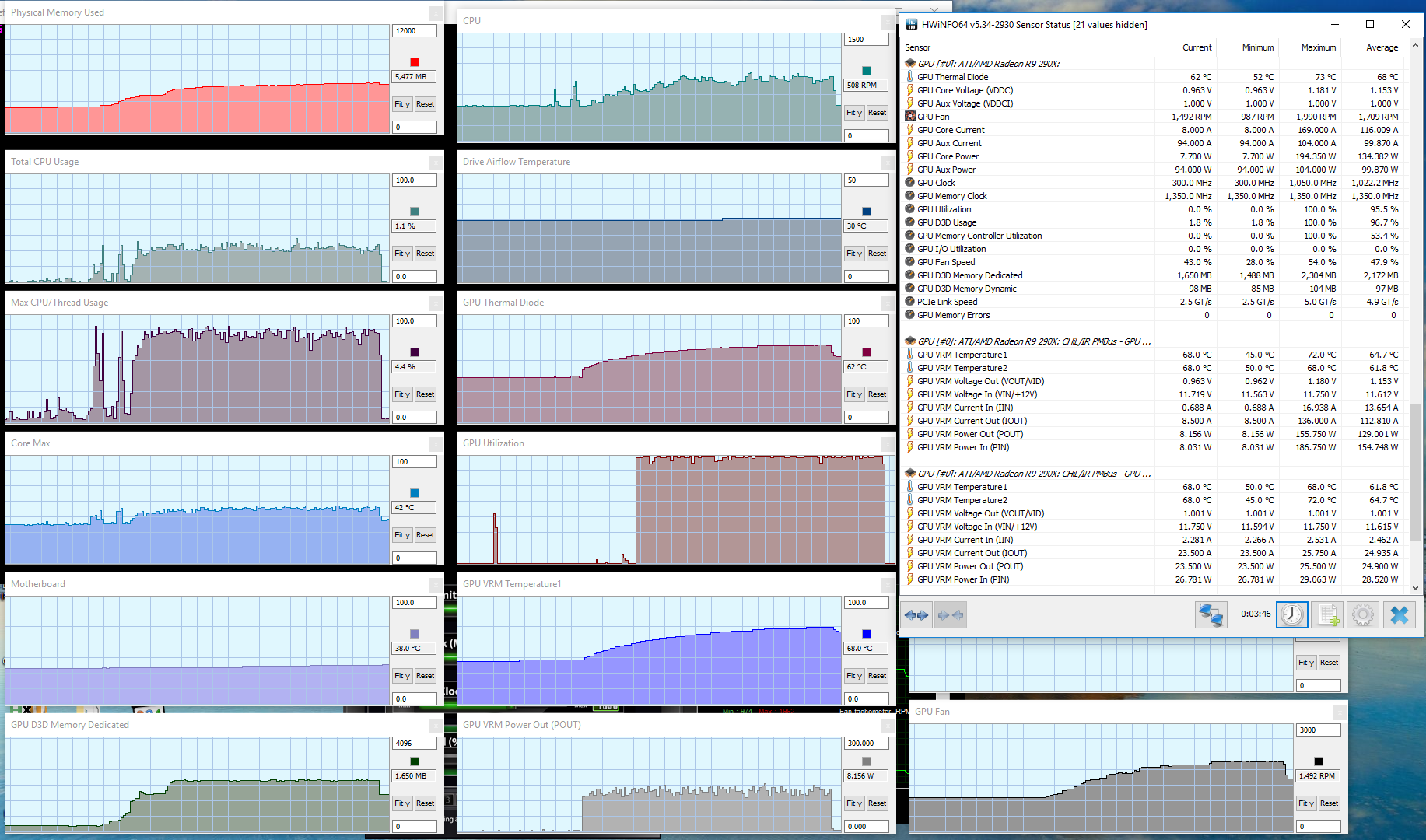1426x840 pixels.
Task: Click corner button of GPU Thermal Diode graph
Action: tap(888, 303)
